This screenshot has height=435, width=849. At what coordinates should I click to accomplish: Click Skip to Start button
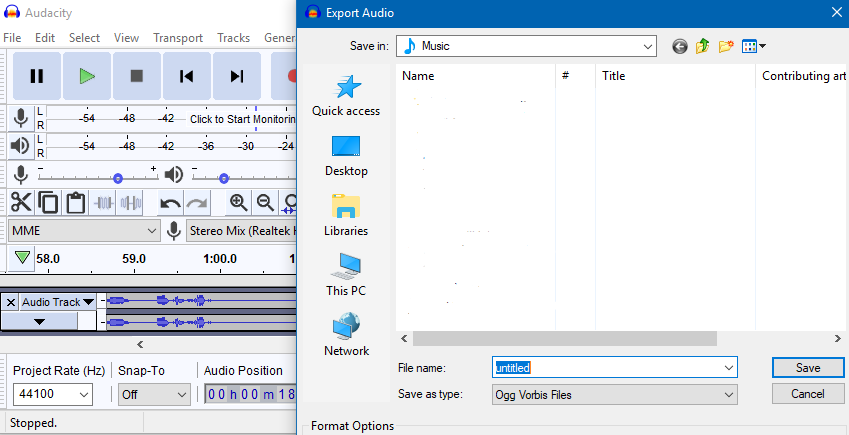click(x=186, y=76)
